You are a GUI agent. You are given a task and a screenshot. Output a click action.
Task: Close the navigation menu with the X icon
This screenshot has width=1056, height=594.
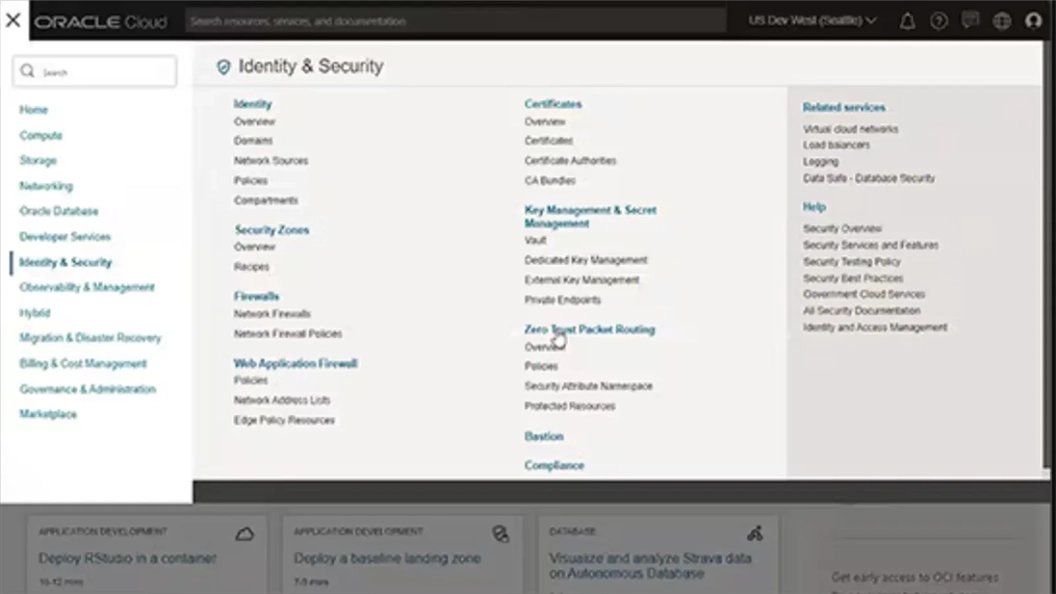pos(13,20)
